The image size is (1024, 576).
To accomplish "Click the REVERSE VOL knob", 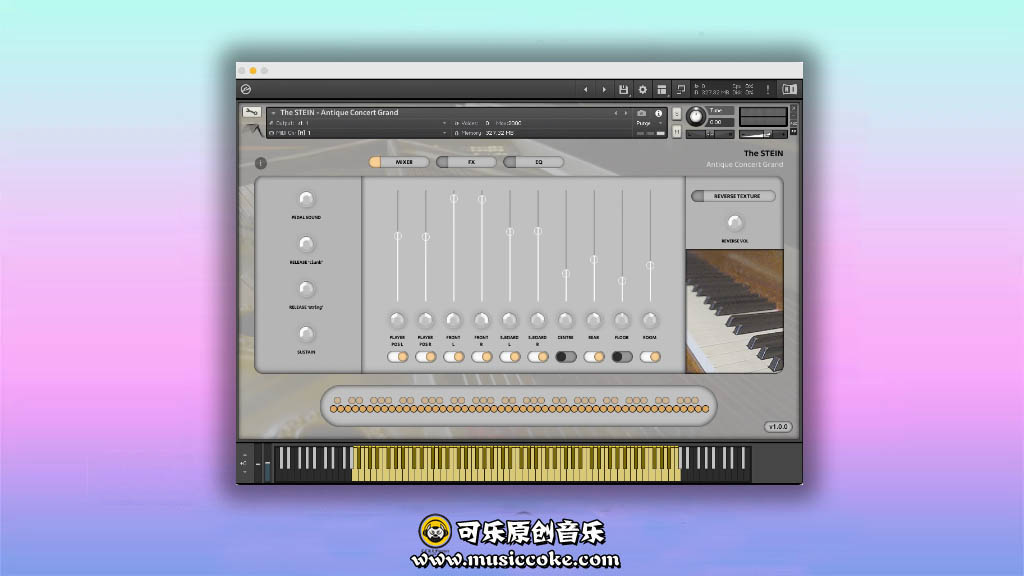I will click(735, 223).
